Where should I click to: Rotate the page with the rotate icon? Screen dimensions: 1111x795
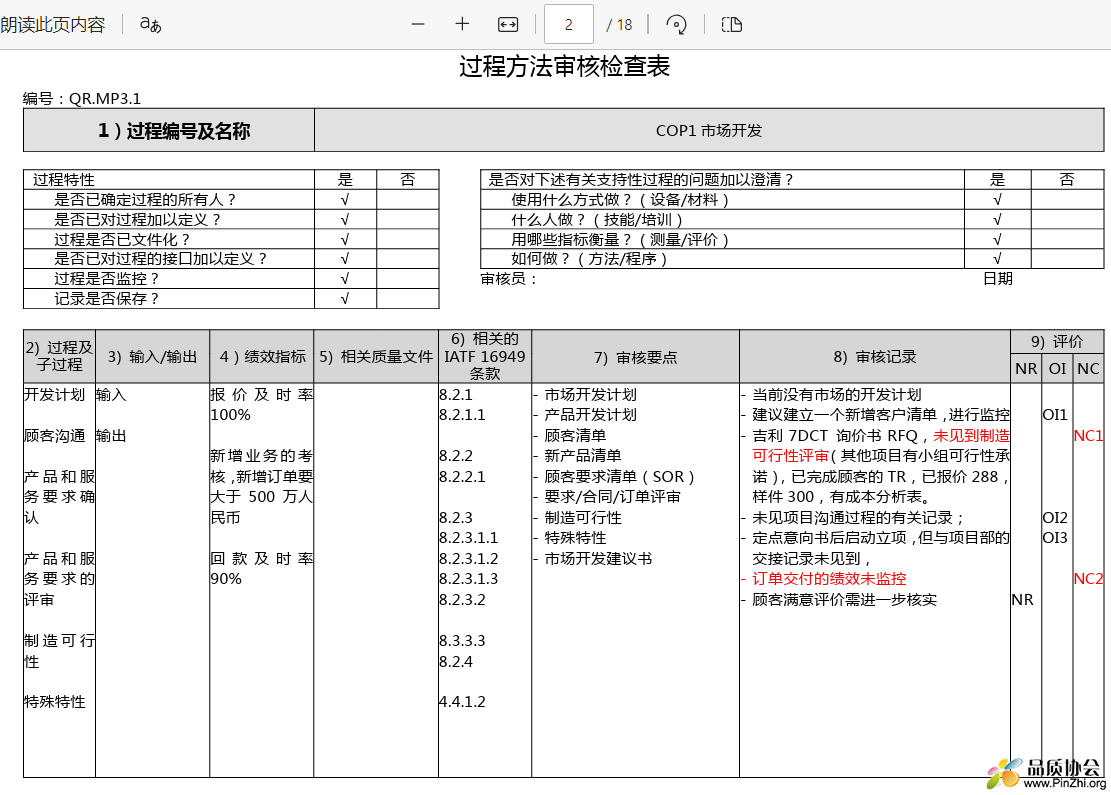pyautogui.click(x=677, y=25)
